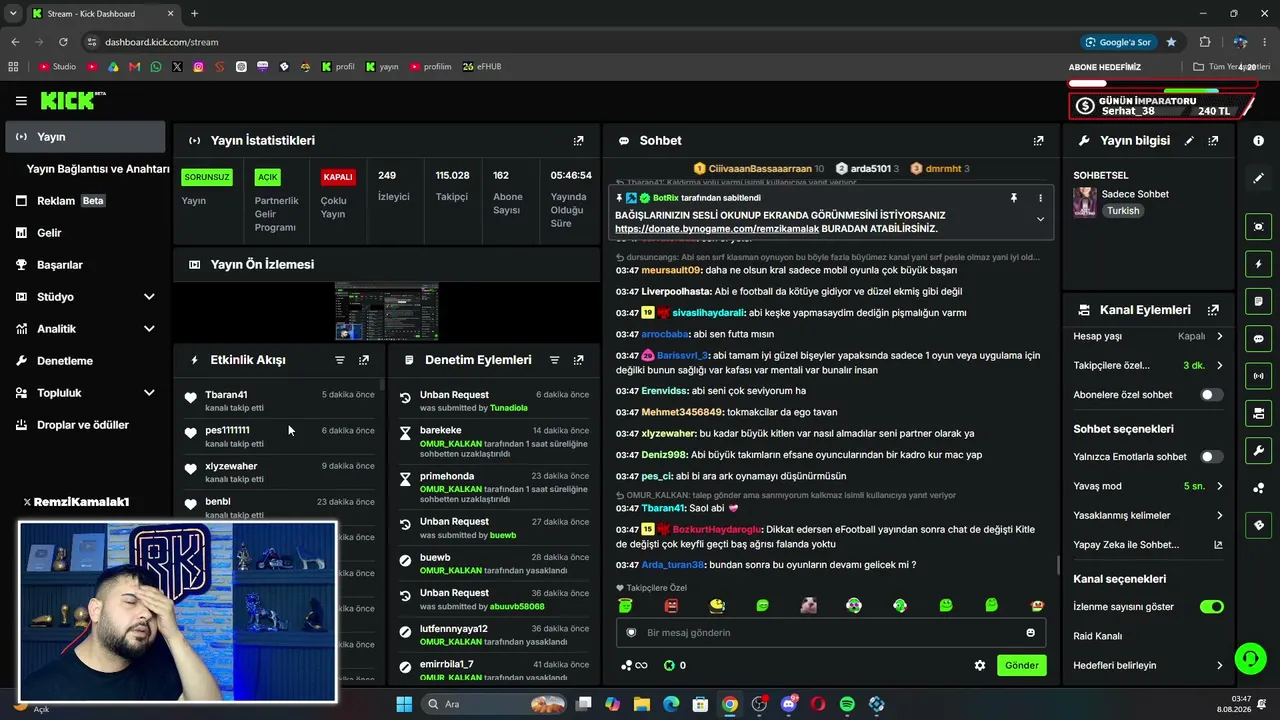Open Spotify from the taskbar

[847, 704]
